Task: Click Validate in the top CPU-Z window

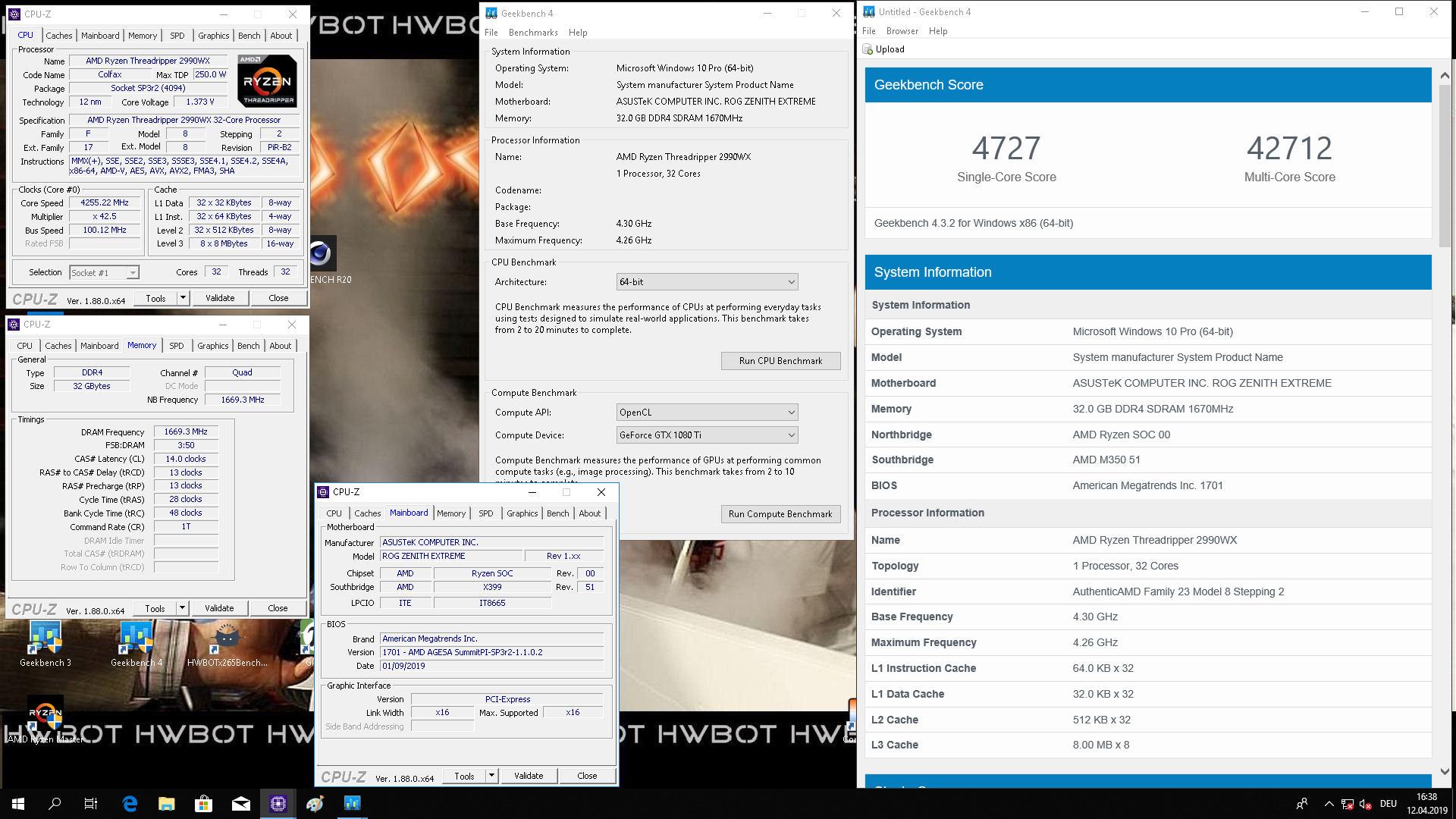Action: (220, 298)
